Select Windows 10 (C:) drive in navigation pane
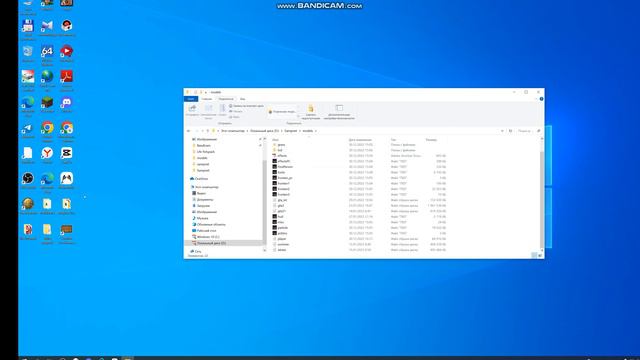 pyautogui.click(x=206, y=237)
